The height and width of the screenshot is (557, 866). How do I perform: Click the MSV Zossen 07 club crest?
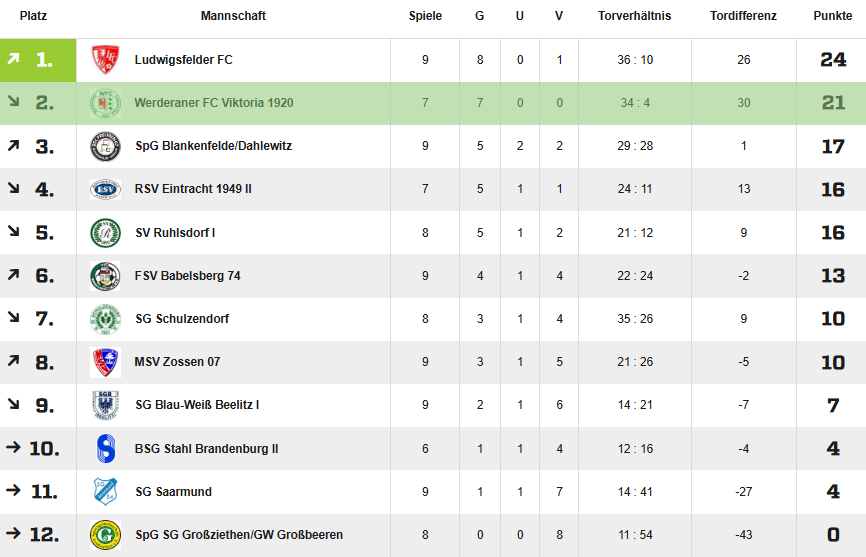click(x=105, y=362)
